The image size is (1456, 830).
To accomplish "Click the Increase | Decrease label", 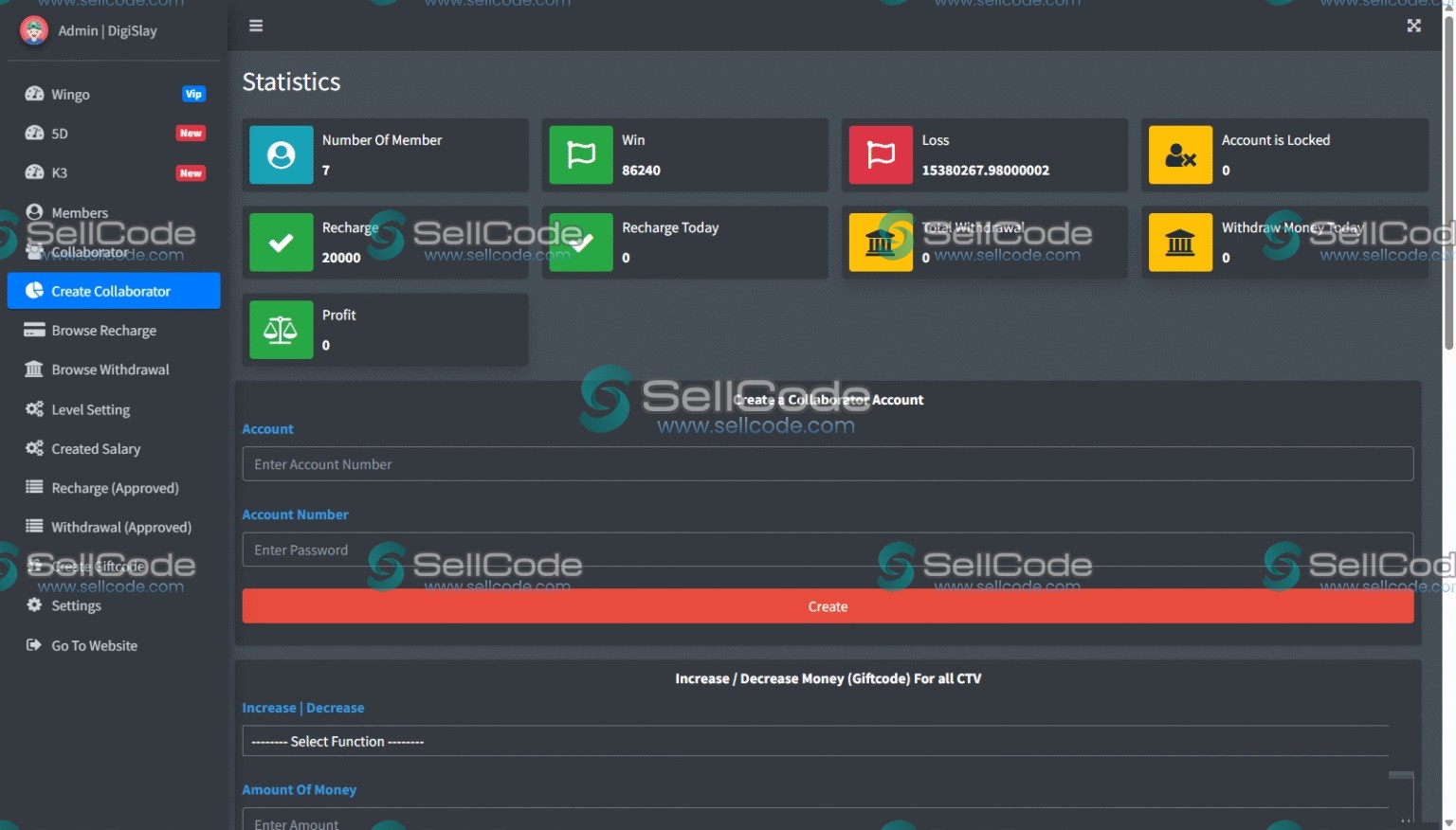I will [302, 708].
